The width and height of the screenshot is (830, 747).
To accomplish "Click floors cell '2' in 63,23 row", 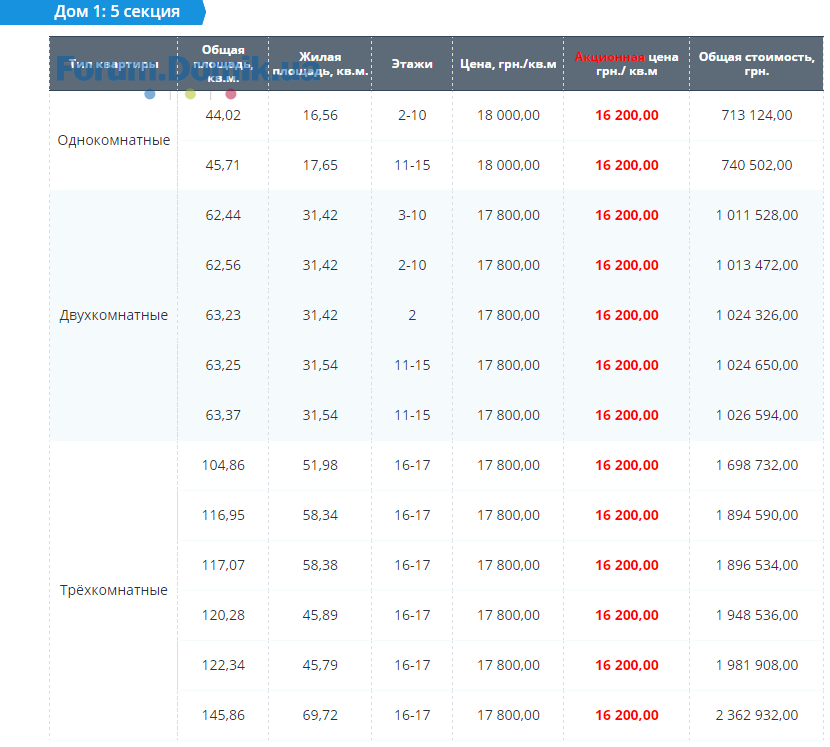I will (x=412, y=316).
